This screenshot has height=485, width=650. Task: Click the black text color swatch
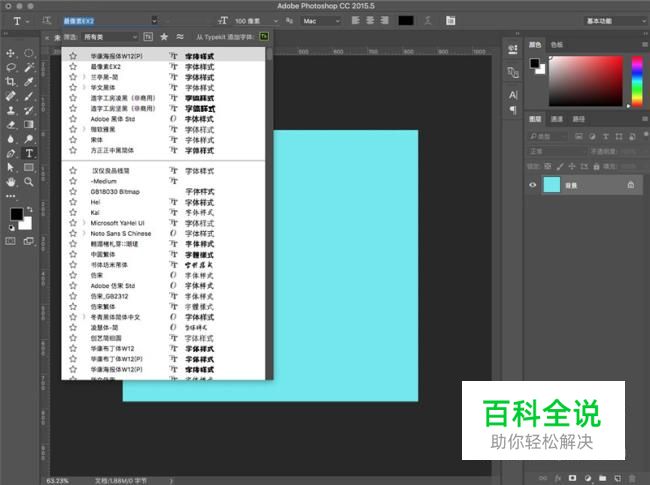pos(406,20)
